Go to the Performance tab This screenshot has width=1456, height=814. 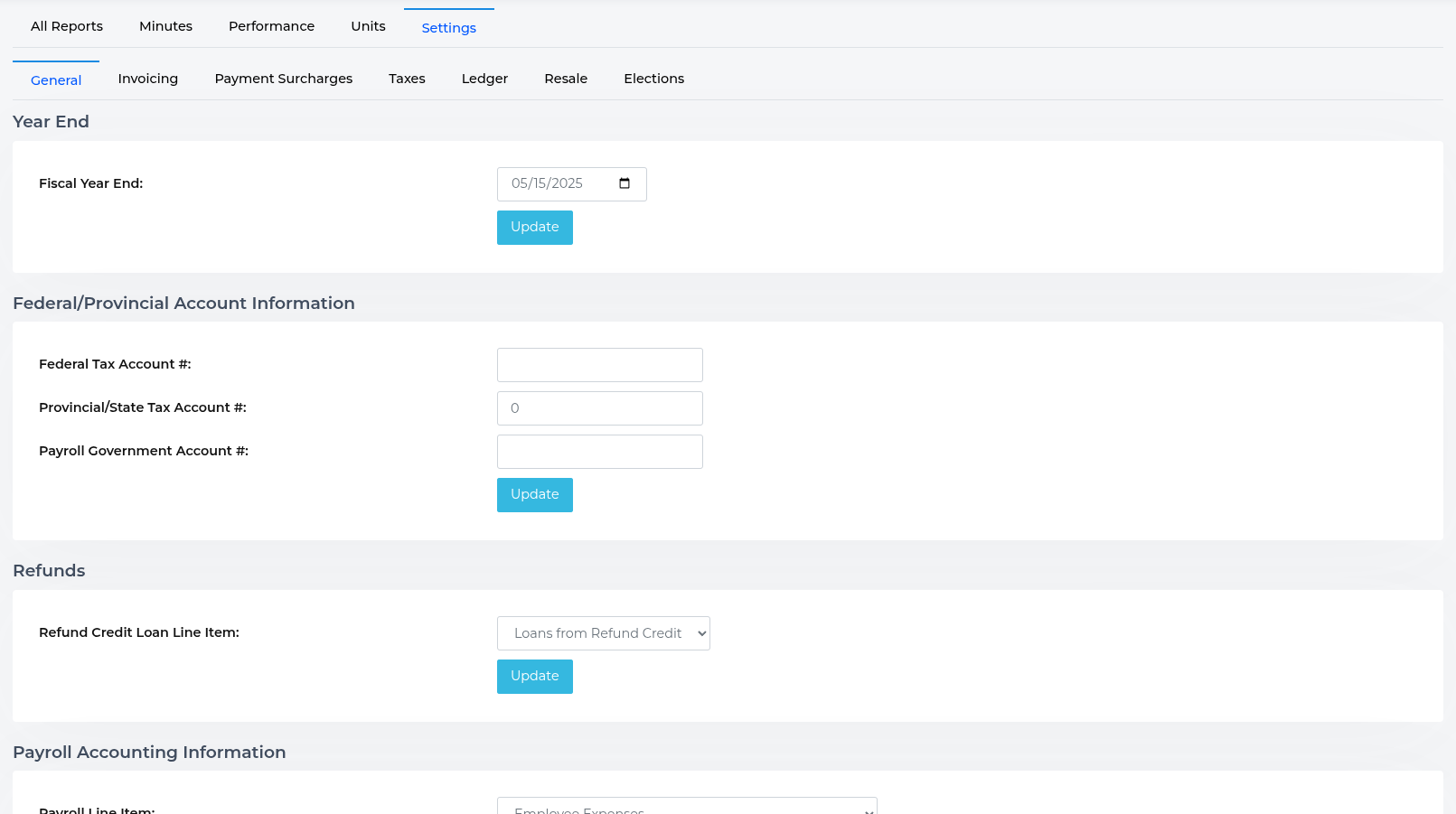[x=271, y=26]
